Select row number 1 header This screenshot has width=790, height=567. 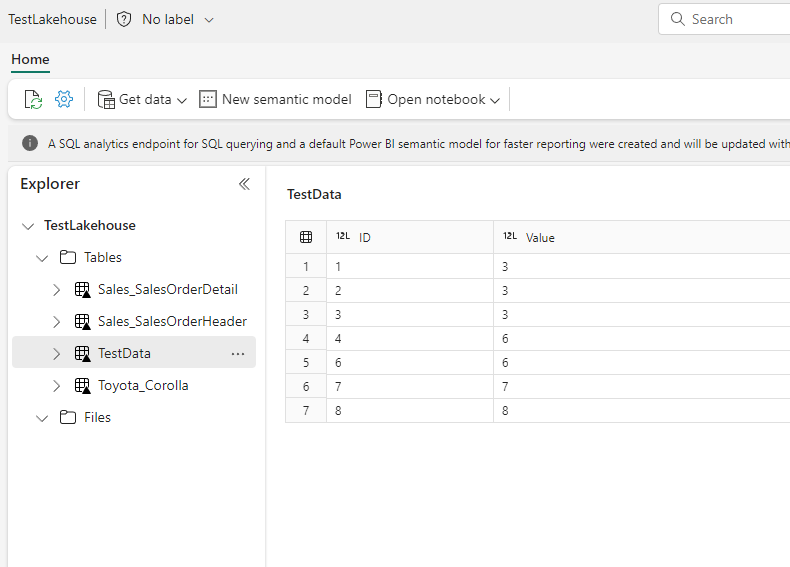(x=306, y=266)
